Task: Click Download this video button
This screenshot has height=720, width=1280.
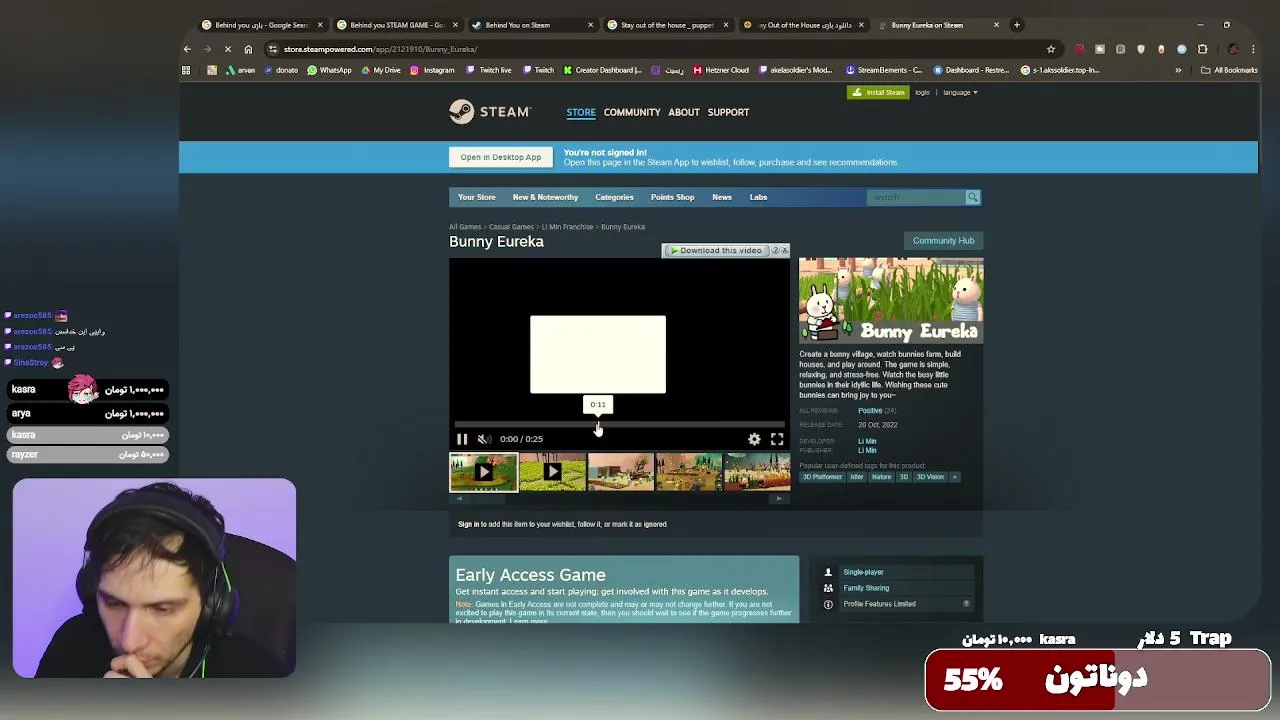Action: click(716, 250)
